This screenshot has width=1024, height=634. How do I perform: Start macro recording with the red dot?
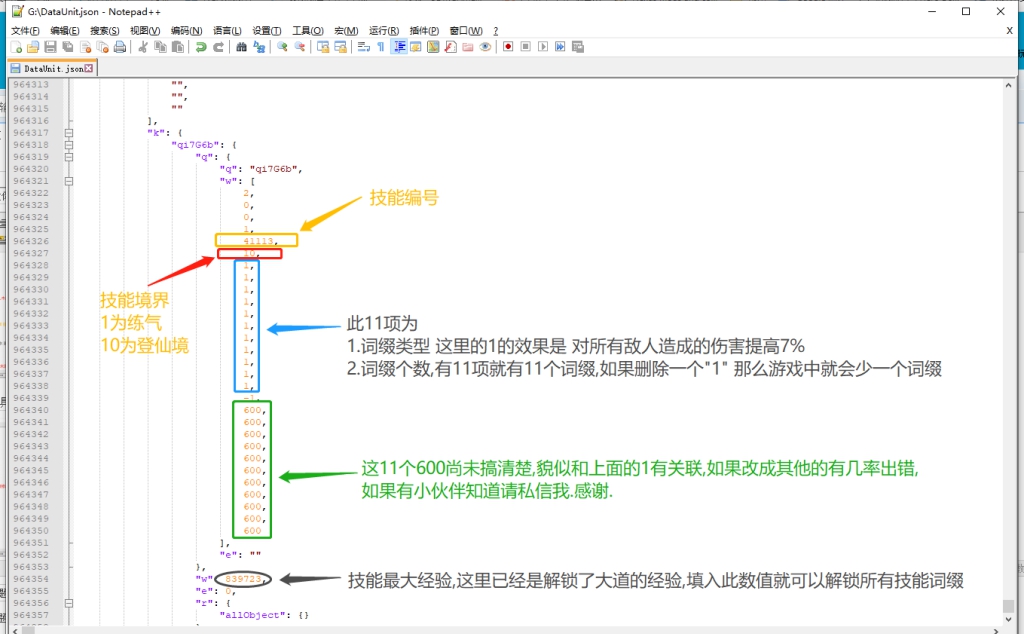pos(508,47)
